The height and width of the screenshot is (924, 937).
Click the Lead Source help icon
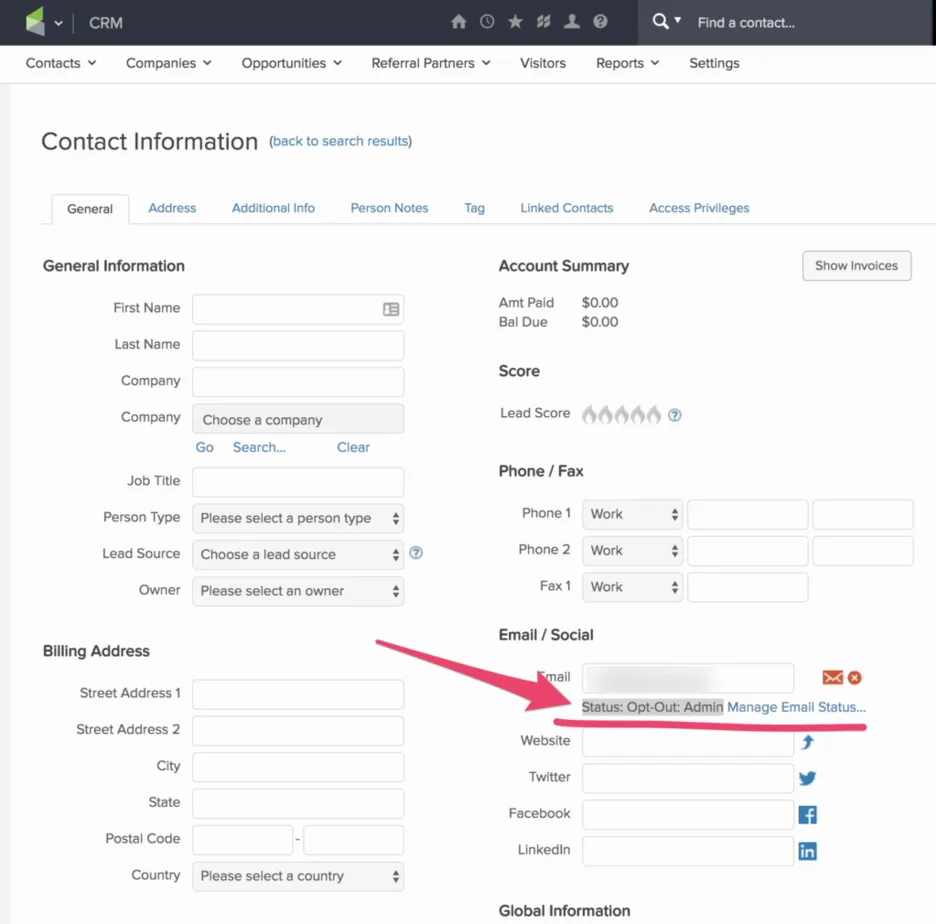416,553
